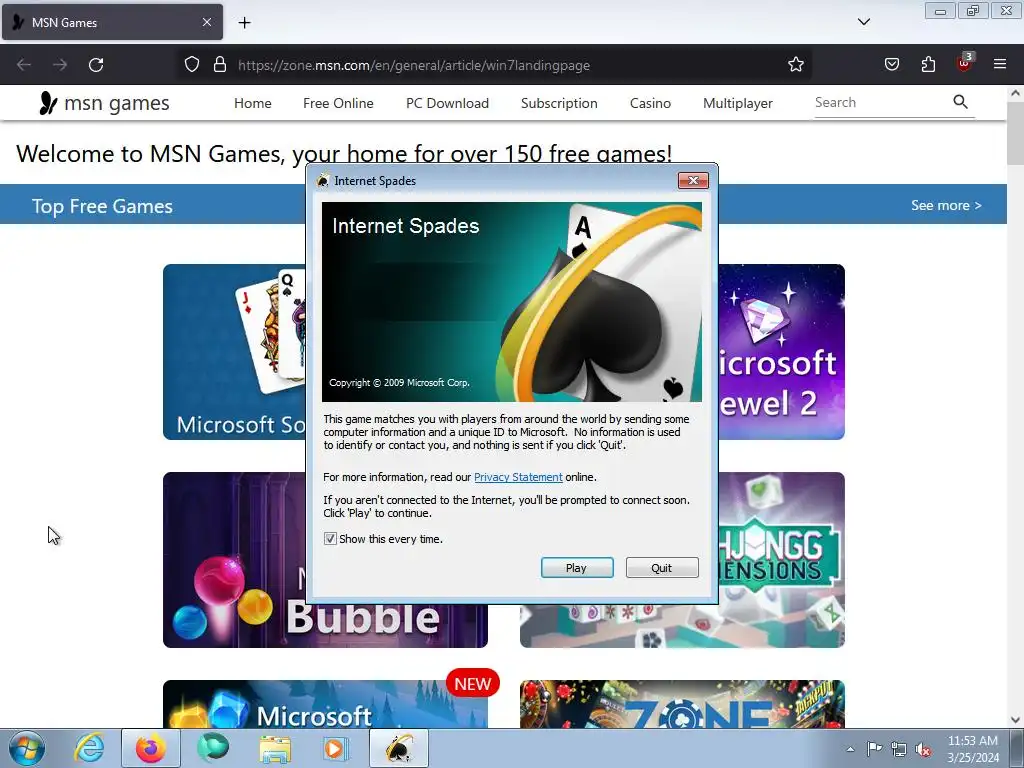Open the Free Online menu
Screen dimensions: 1024x768
pyautogui.click(x=338, y=103)
